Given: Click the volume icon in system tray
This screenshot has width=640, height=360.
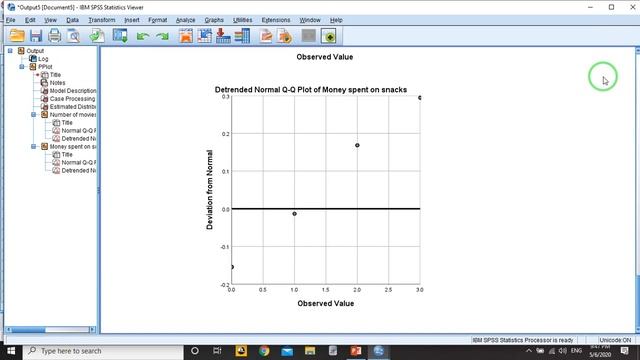Looking at the screenshot, I should pyautogui.click(x=563, y=351).
